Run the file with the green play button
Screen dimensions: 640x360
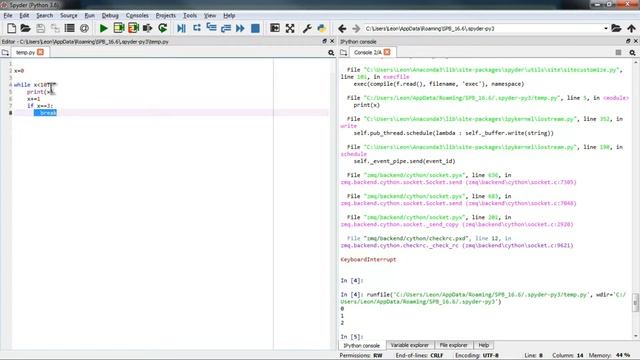[104, 28]
